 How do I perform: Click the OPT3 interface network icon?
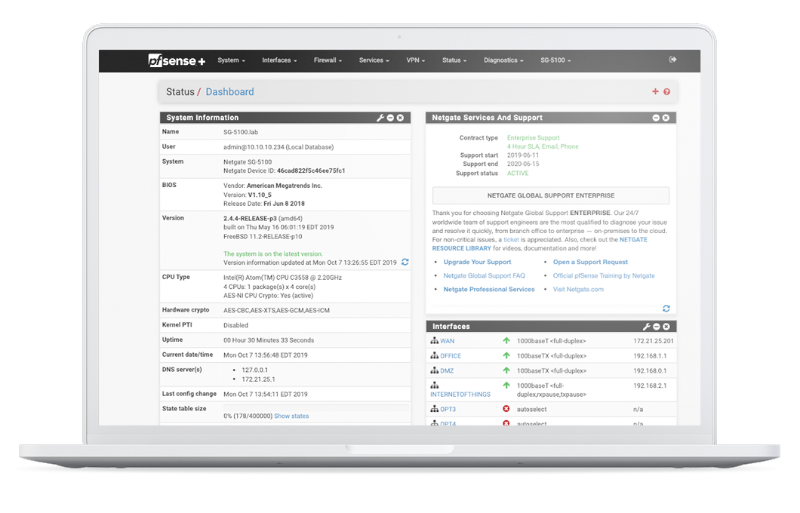tap(434, 409)
